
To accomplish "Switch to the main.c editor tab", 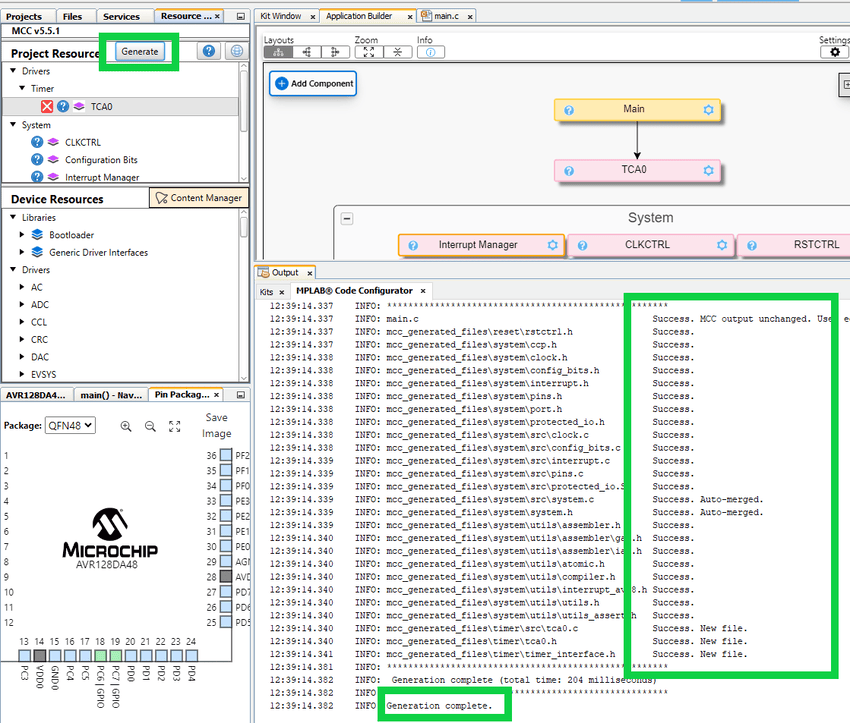I will pos(444,16).
